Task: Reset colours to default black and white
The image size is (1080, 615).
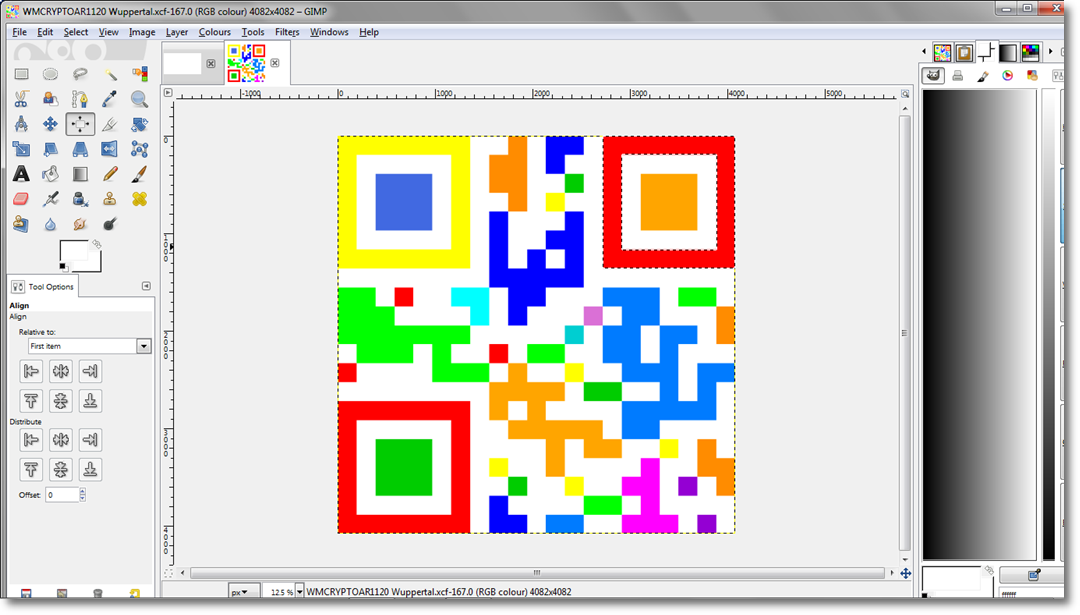Action: point(63,267)
